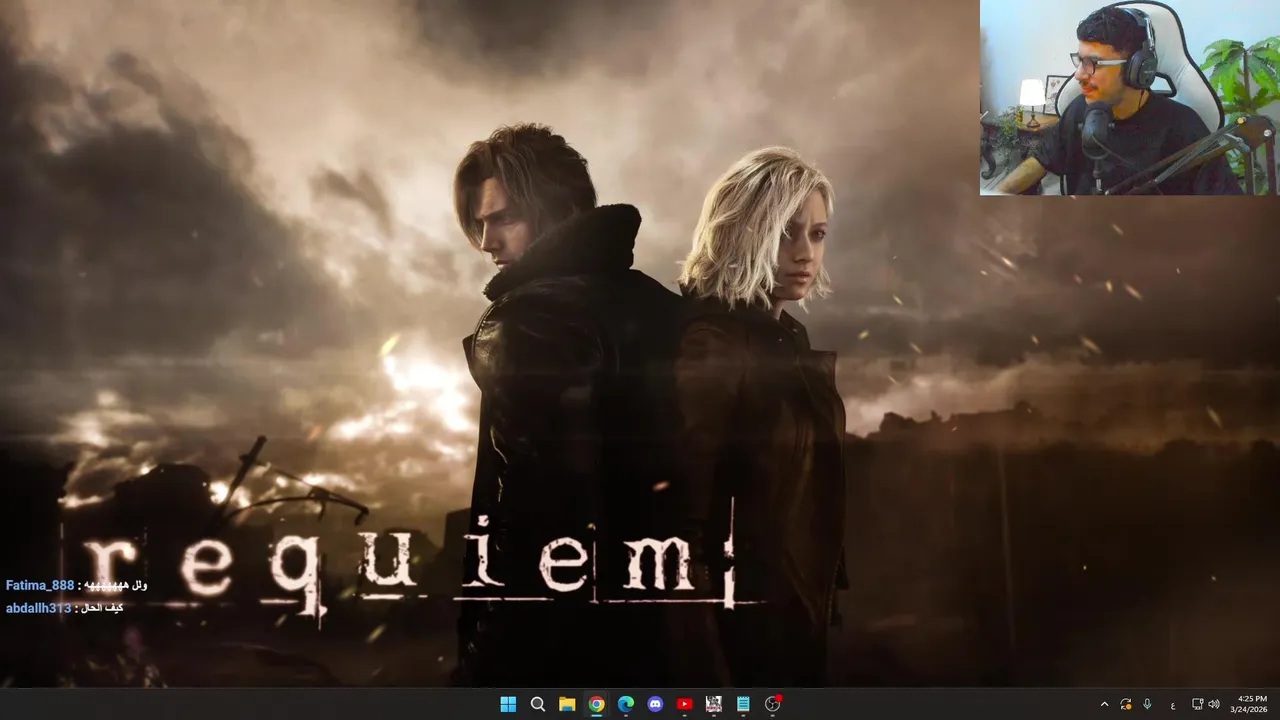Open File Explorer from the taskbar
Viewport: 1280px width, 720px height.
[567, 704]
